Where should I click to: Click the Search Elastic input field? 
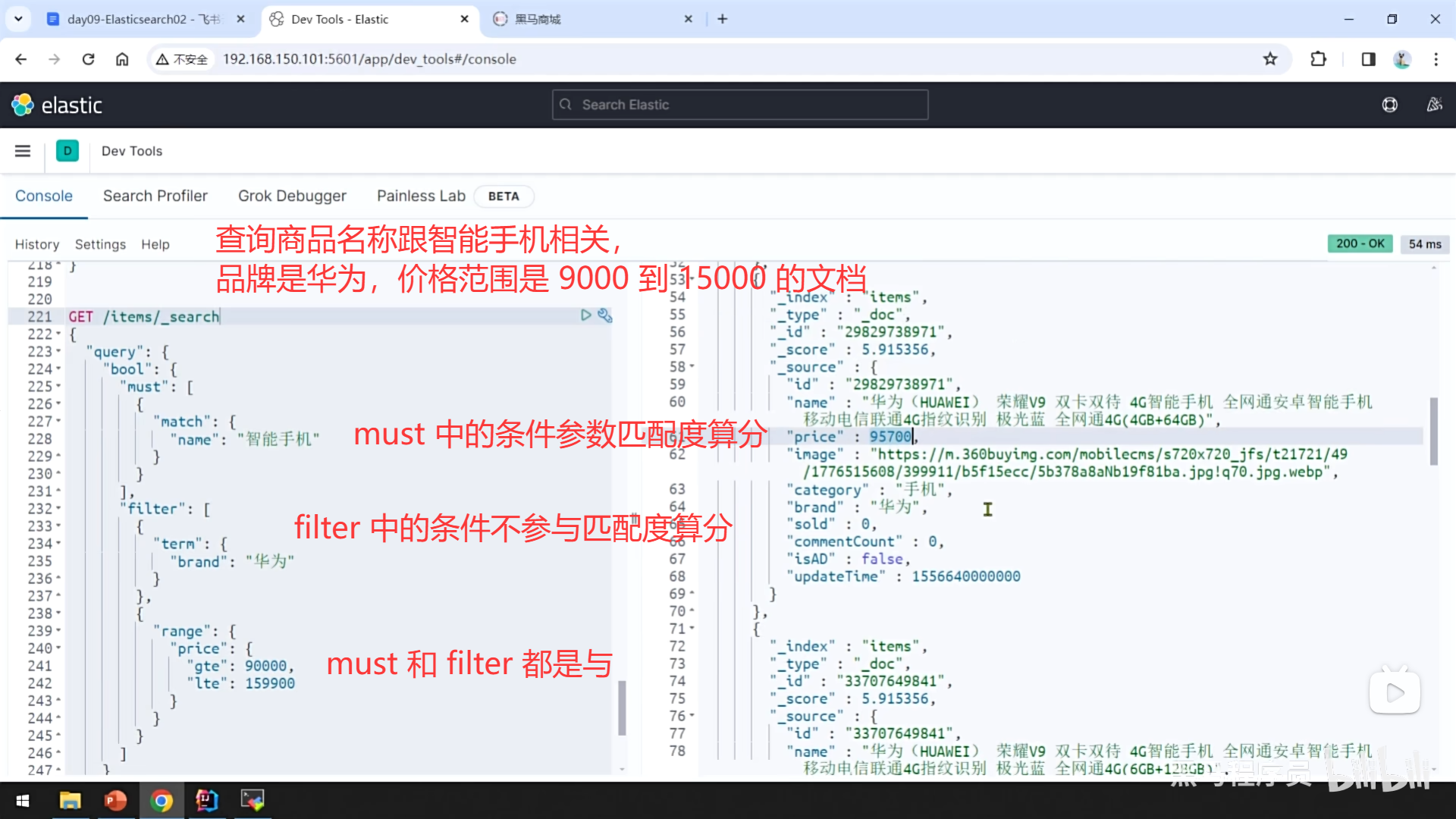[740, 105]
